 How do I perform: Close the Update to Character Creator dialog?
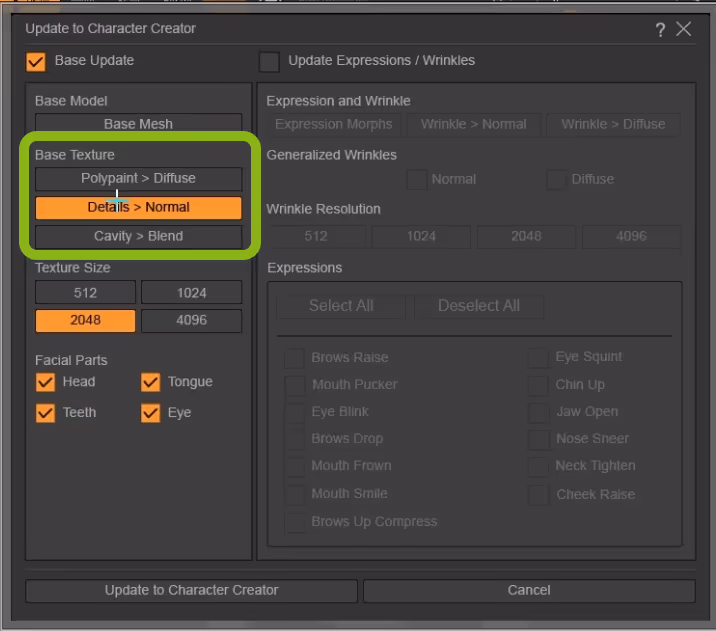tap(684, 29)
